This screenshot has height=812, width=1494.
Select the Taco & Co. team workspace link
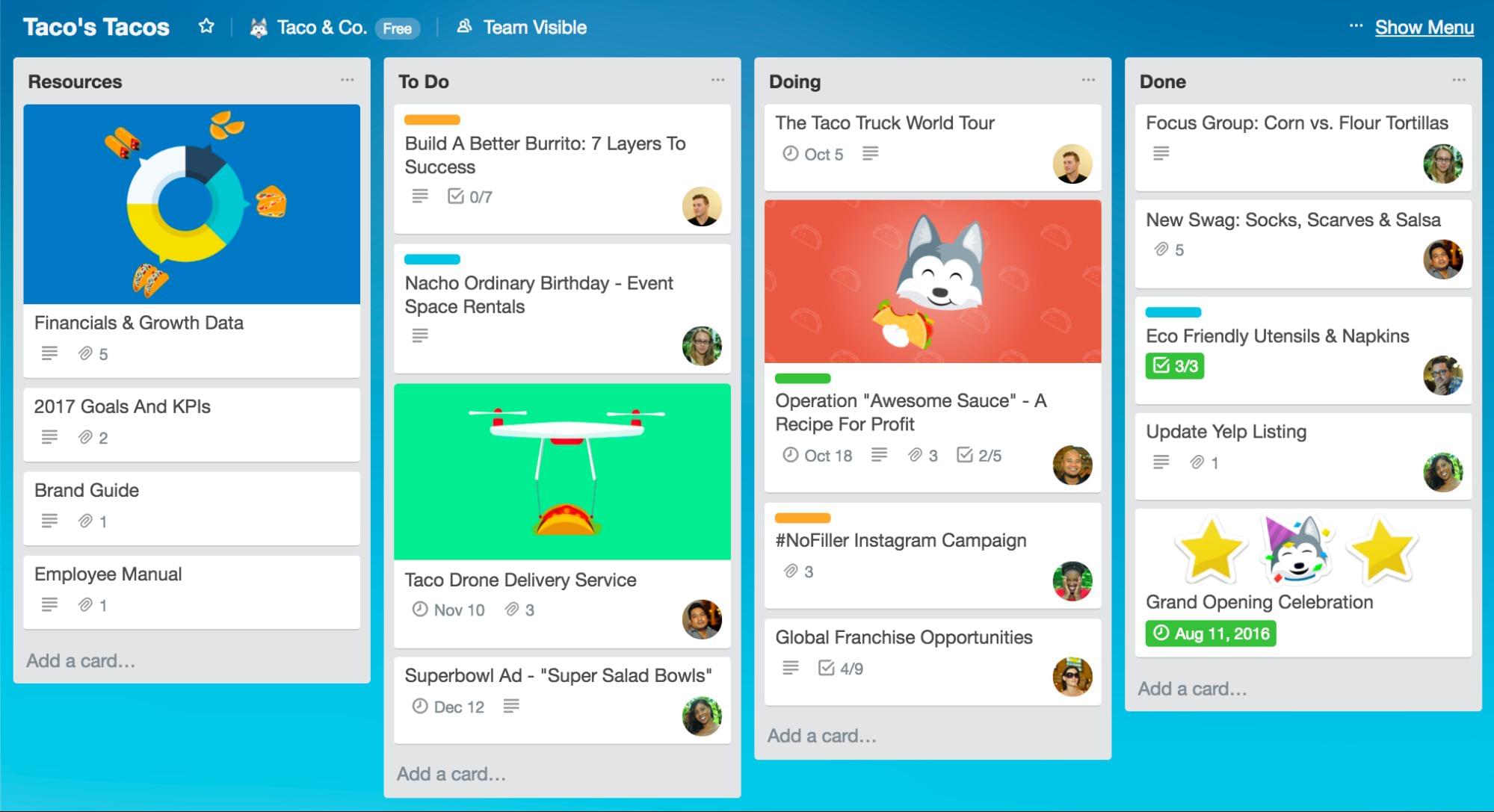click(321, 27)
